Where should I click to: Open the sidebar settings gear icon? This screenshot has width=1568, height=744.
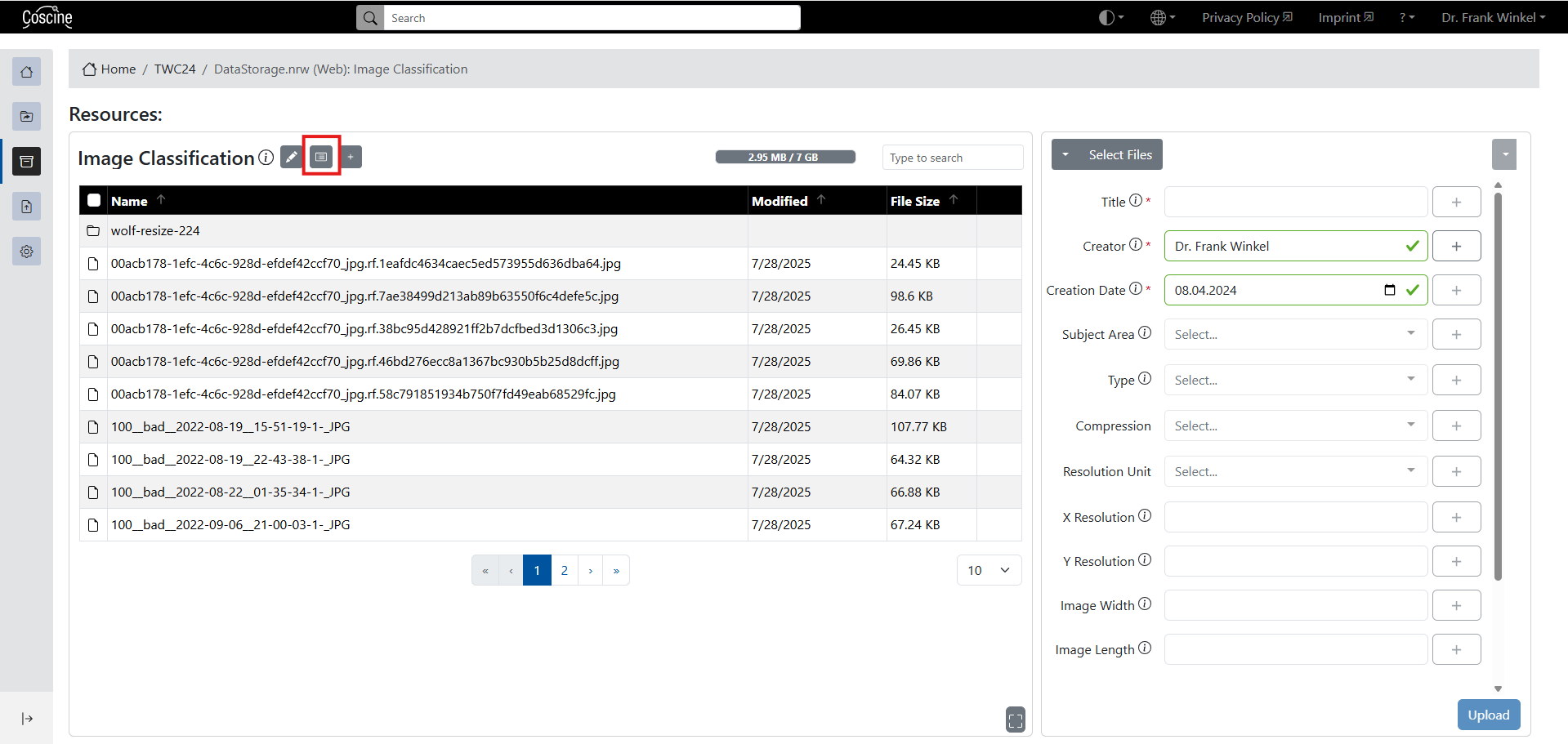coord(26,252)
